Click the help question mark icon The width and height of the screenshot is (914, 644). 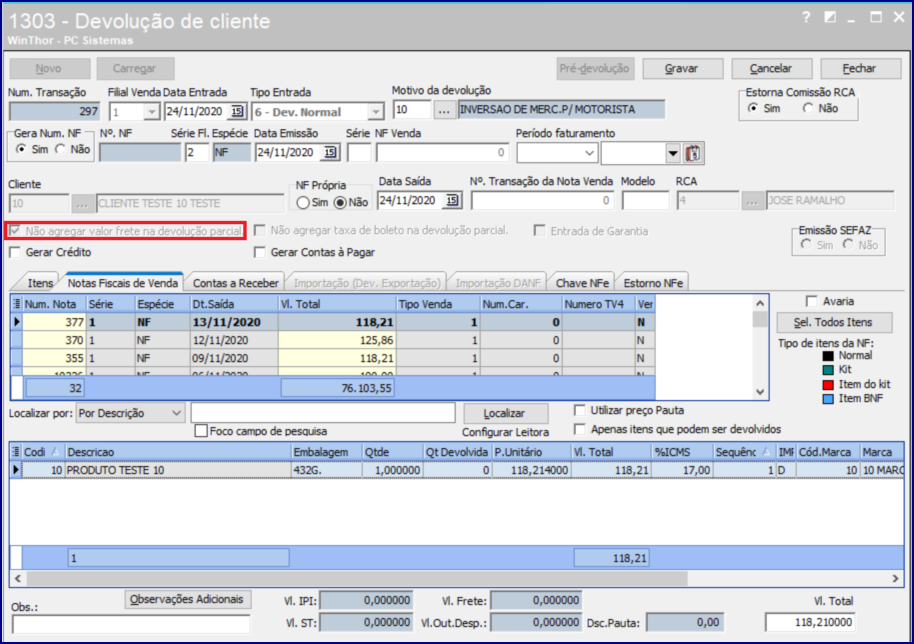(x=806, y=18)
